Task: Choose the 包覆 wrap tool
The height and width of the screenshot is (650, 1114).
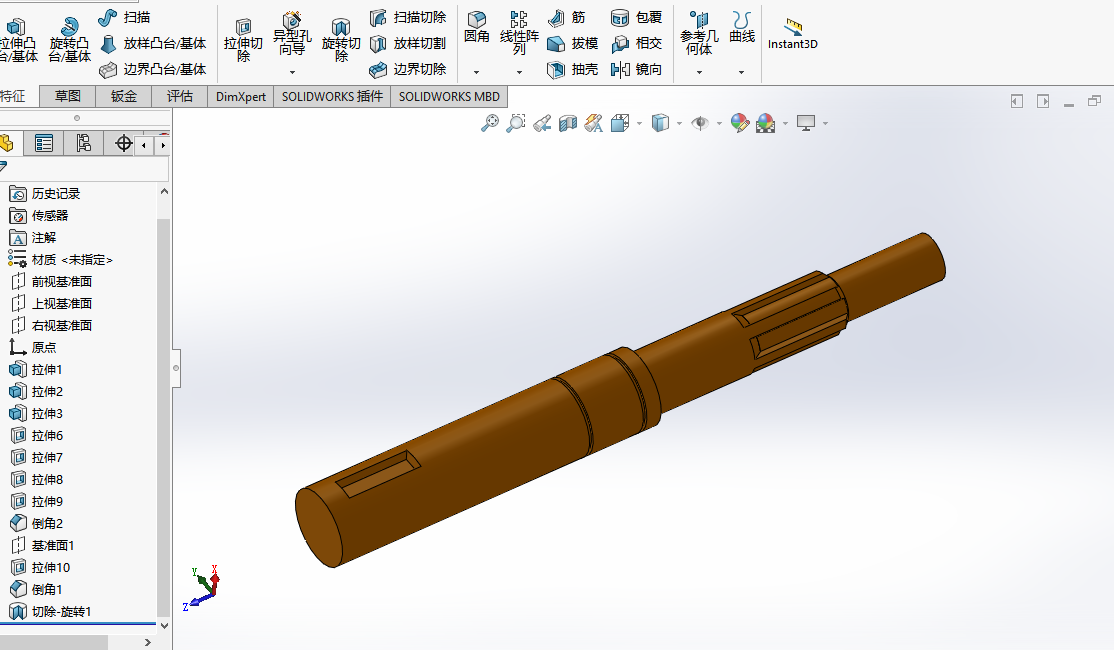Action: pos(637,17)
